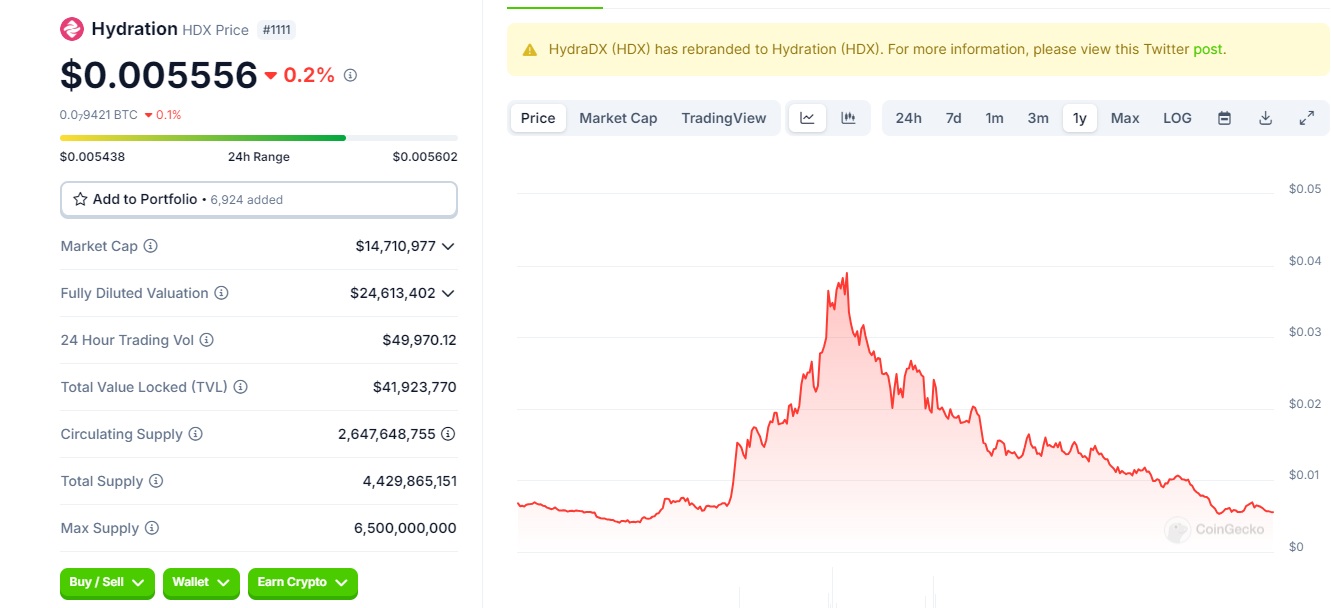1331x608 pixels.
Task: Click the Hydration logo icon
Action: 72,29
